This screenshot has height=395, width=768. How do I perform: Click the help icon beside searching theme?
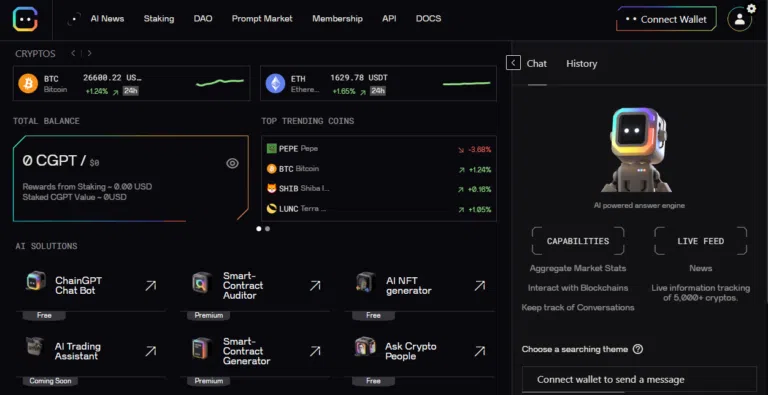637,349
